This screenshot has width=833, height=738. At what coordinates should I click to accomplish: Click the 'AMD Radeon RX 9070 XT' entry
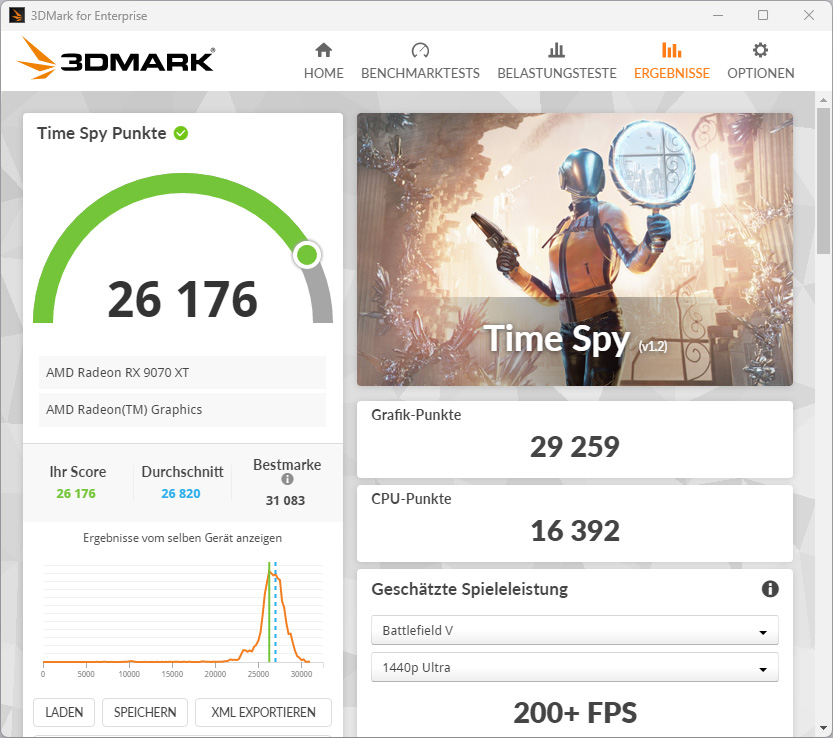click(x=182, y=372)
